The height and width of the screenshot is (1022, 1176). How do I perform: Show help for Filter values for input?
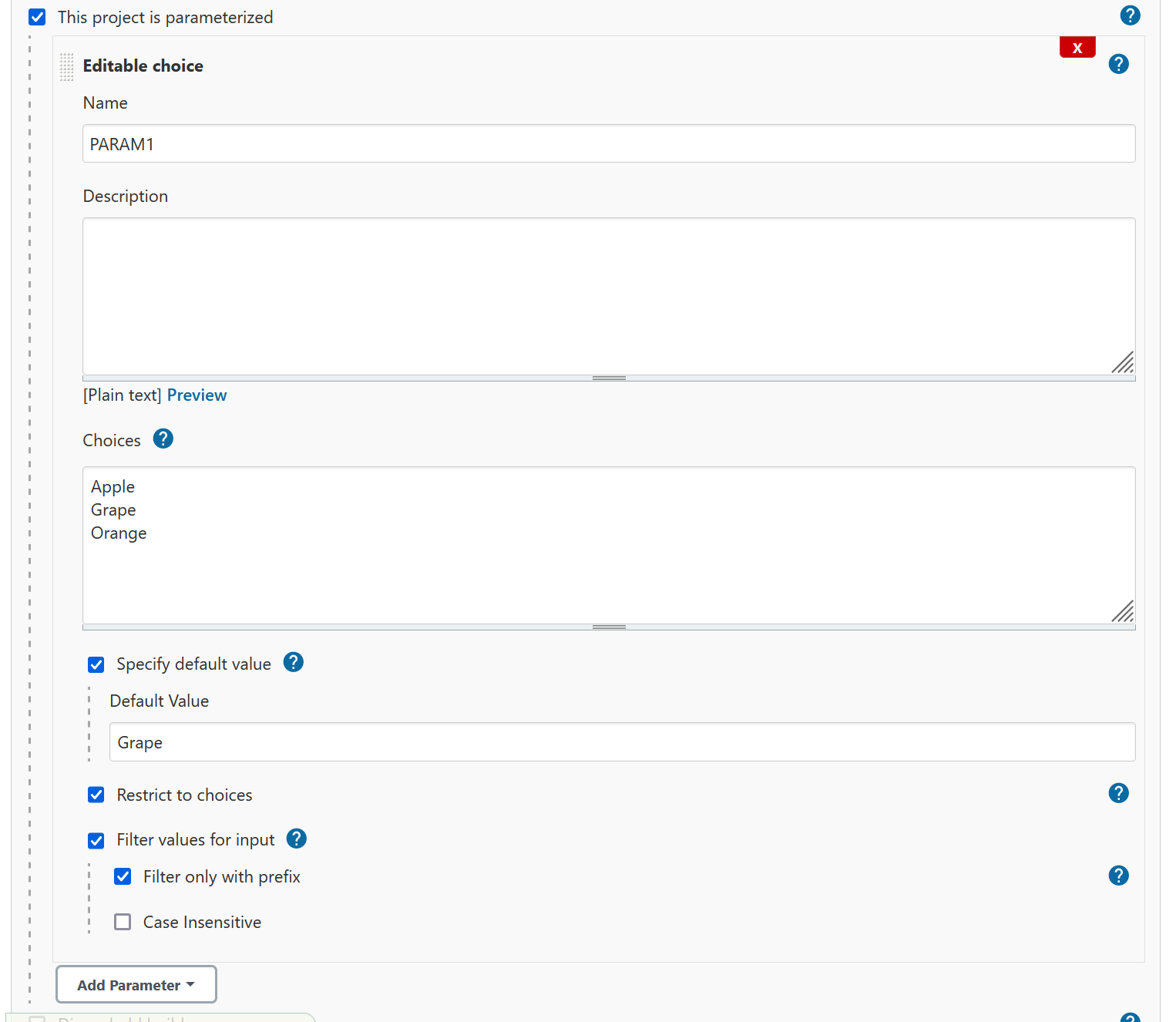tap(296, 839)
